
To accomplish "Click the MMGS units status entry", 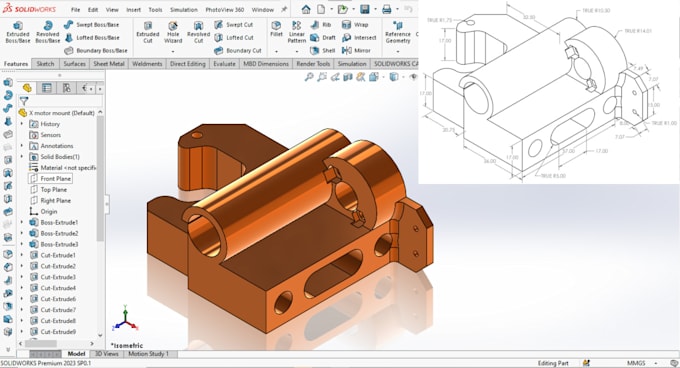I will pos(636,363).
